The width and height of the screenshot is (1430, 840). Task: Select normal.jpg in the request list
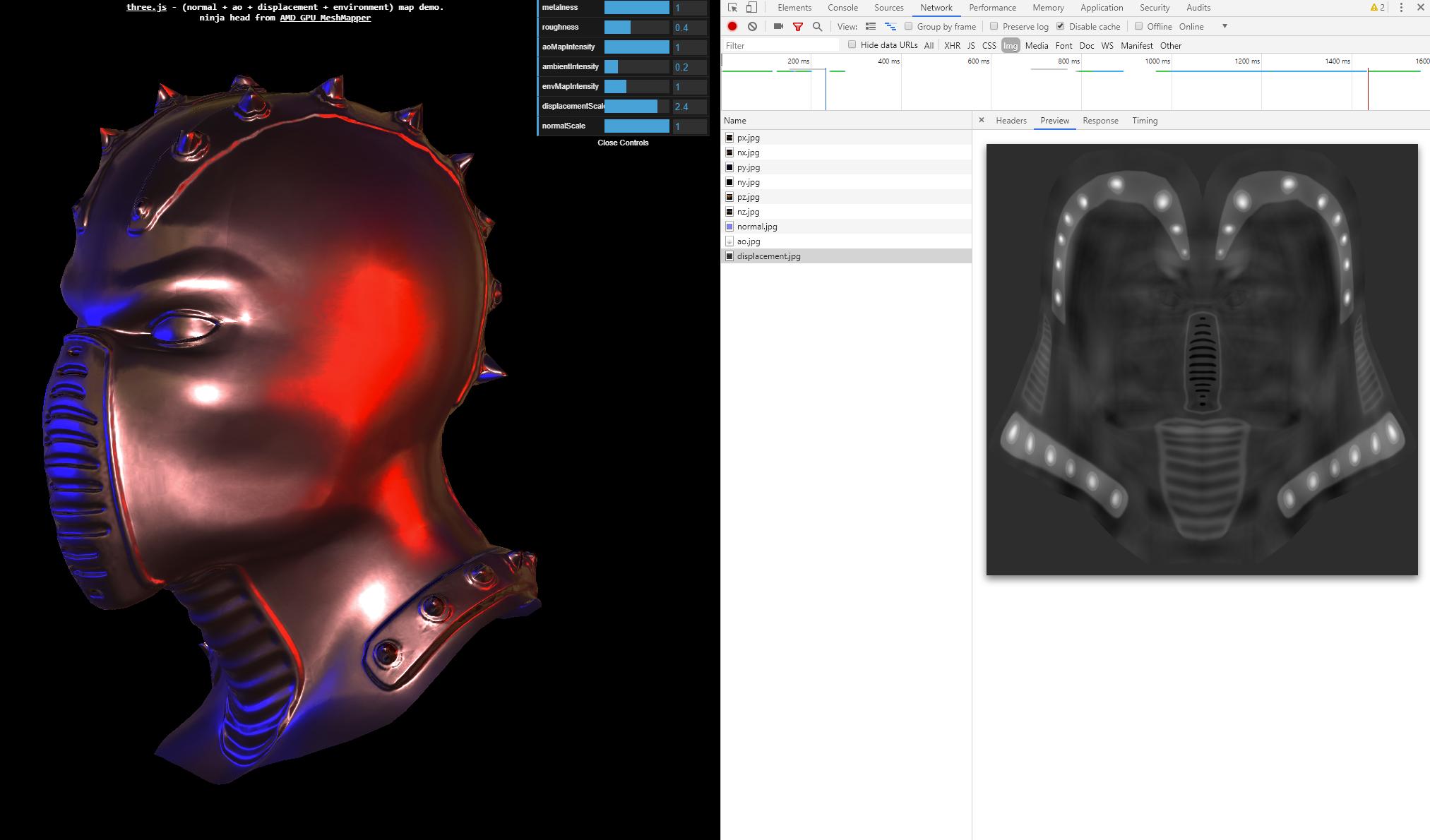[756, 226]
